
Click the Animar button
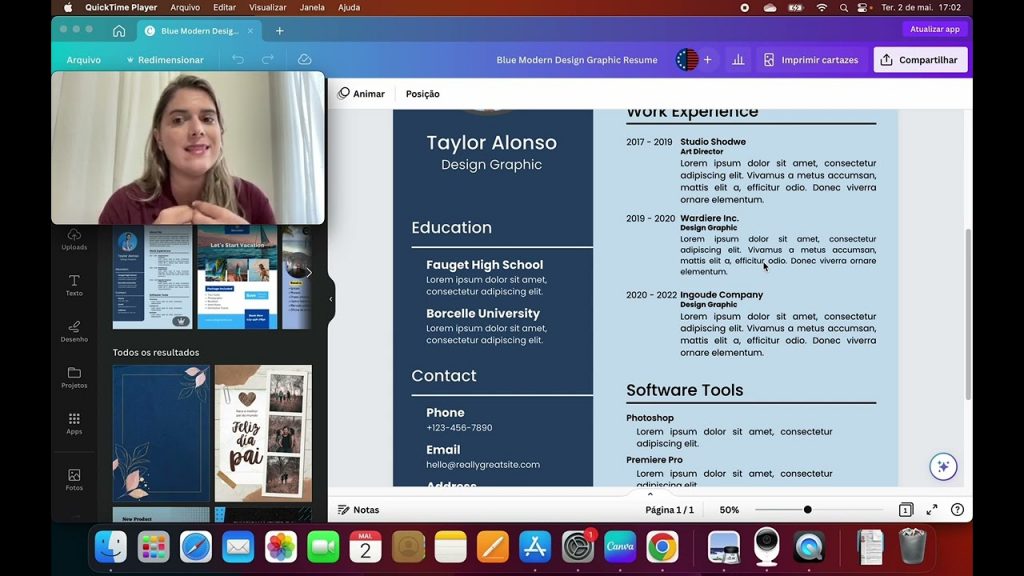[x=361, y=93]
